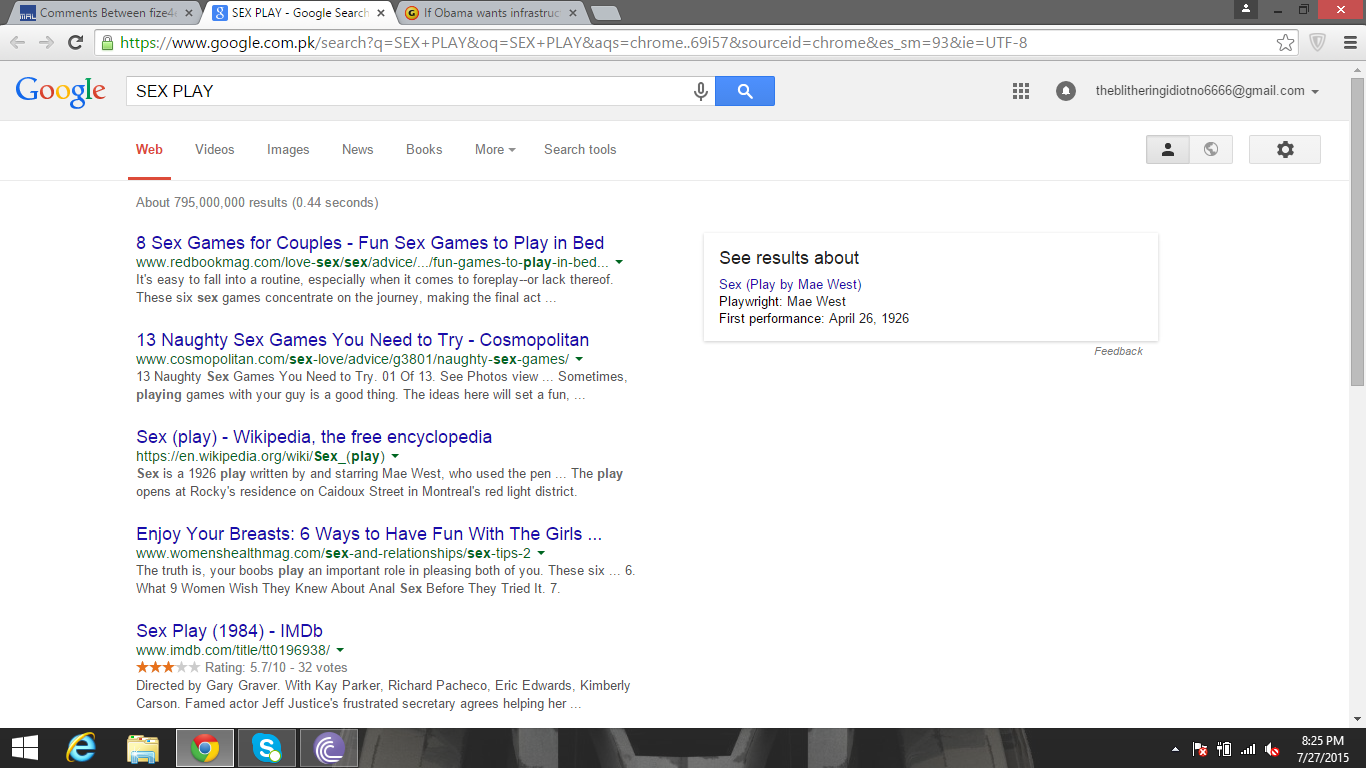Select the Web search tab
Screen dimensions: 1366x768
pos(149,149)
